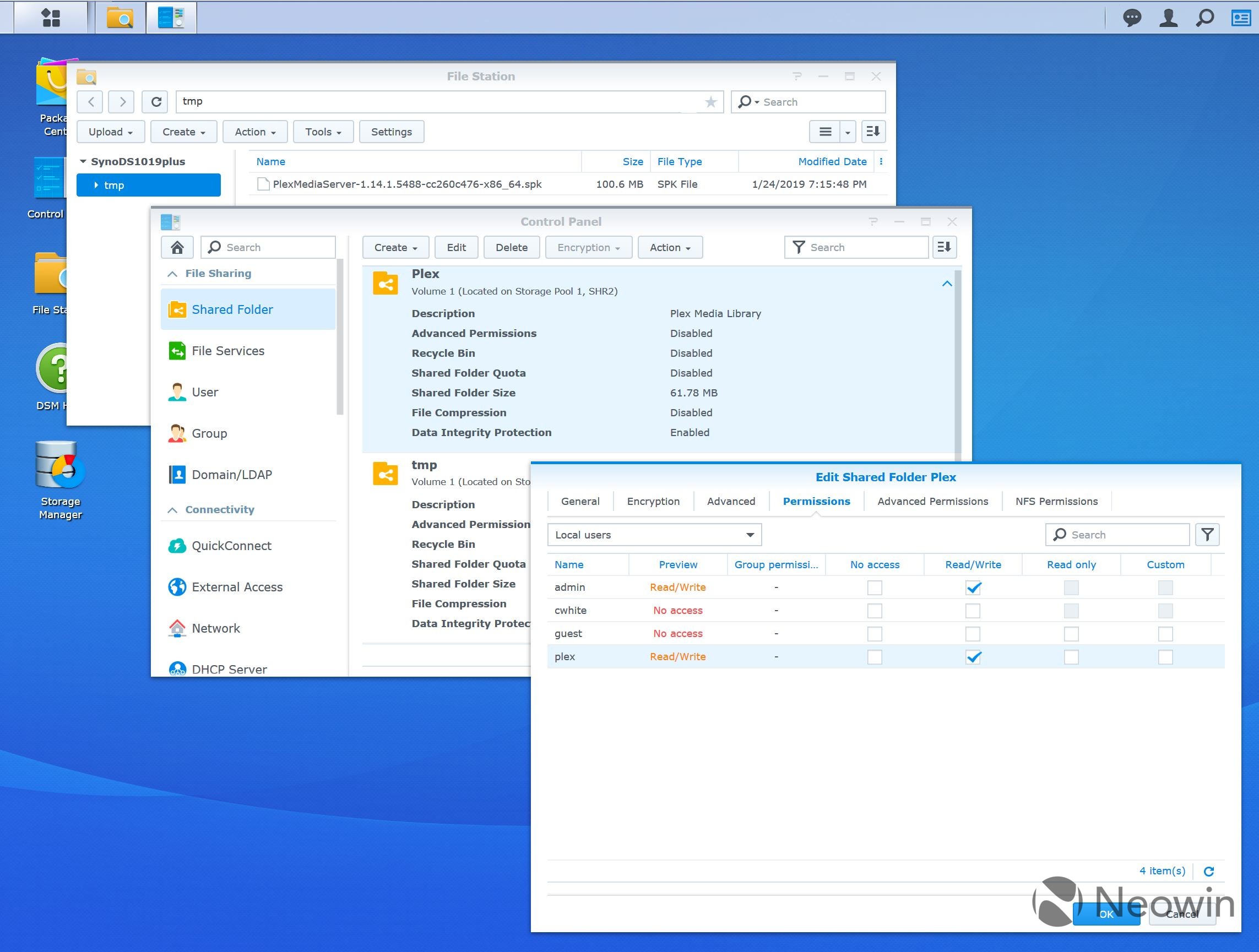Tick No access for cwhite
1259x952 pixels.
(x=875, y=611)
